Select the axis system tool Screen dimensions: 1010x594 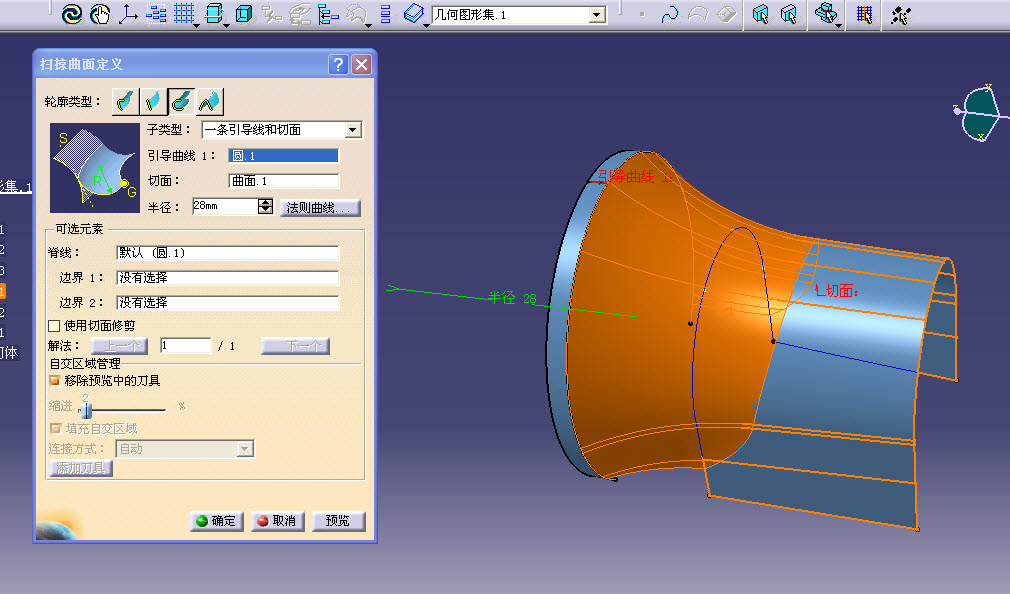coord(128,14)
